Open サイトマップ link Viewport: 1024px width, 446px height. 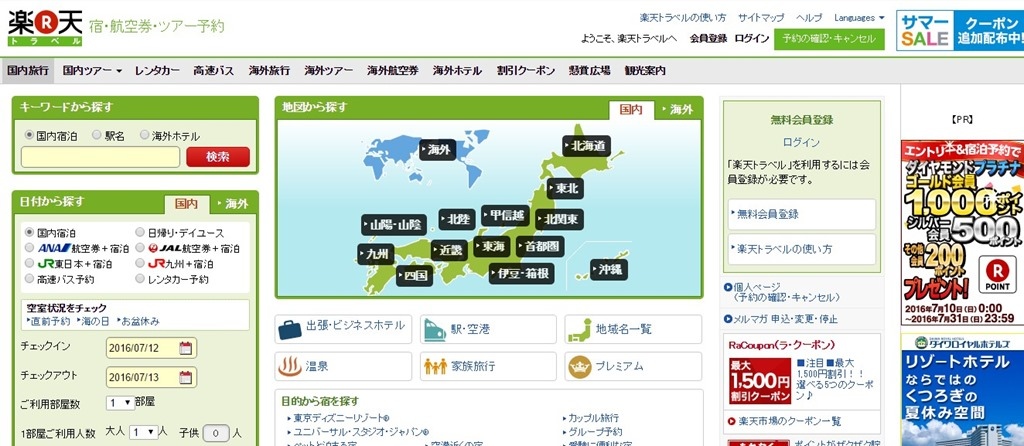pyautogui.click(x=761, y=18)
